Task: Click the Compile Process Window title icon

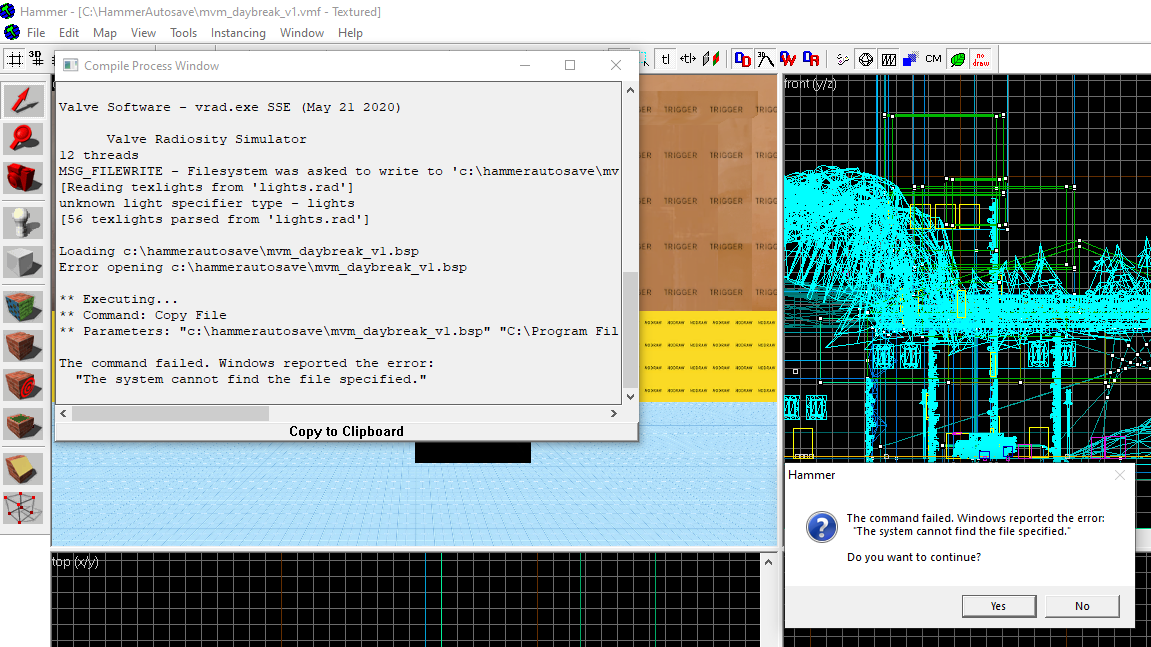Action: [x=70, y=65]
